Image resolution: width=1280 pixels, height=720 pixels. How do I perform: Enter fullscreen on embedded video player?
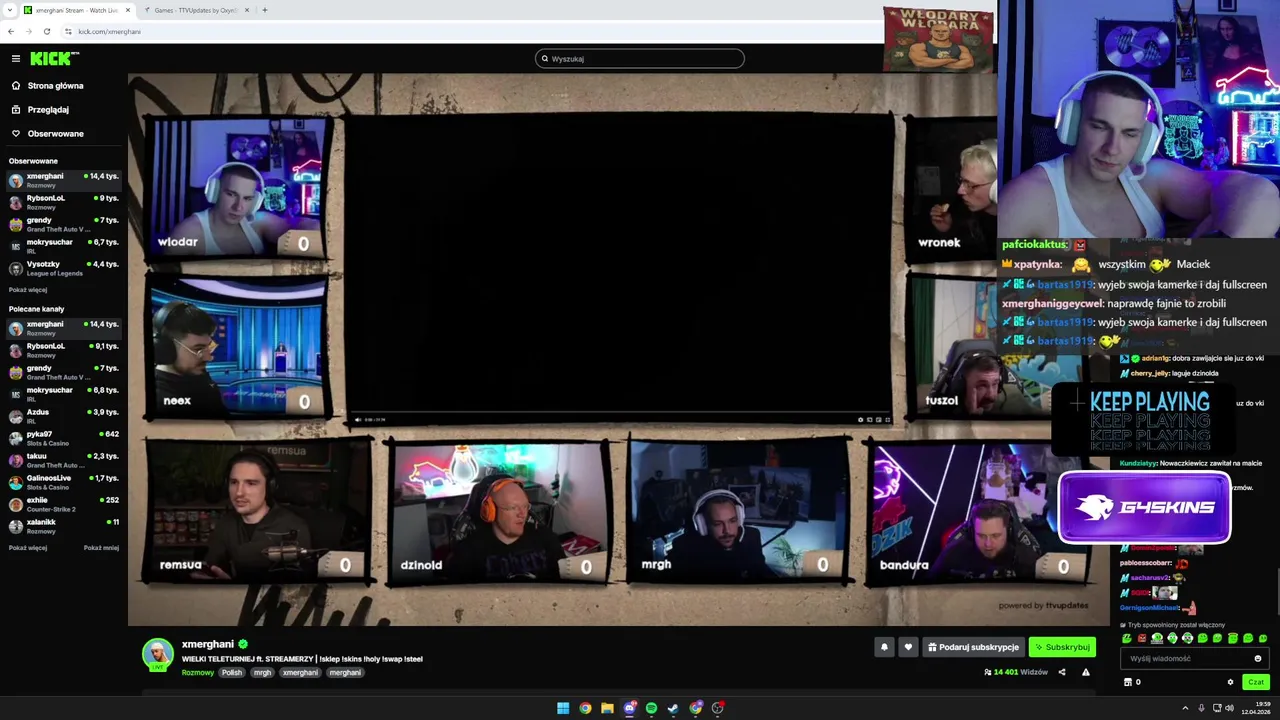(x=887, y=420)
